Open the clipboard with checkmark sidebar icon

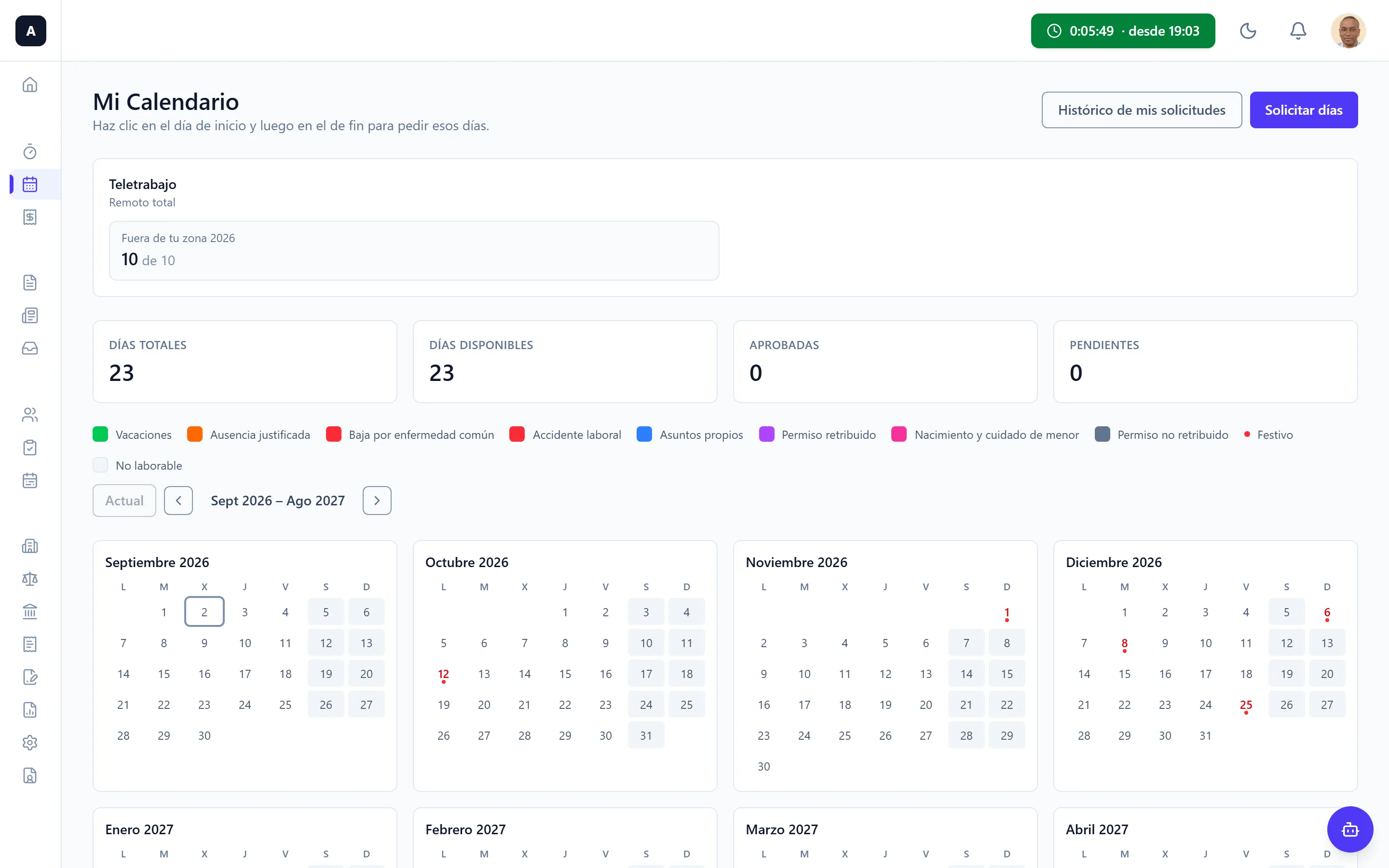tap(30, 447)
